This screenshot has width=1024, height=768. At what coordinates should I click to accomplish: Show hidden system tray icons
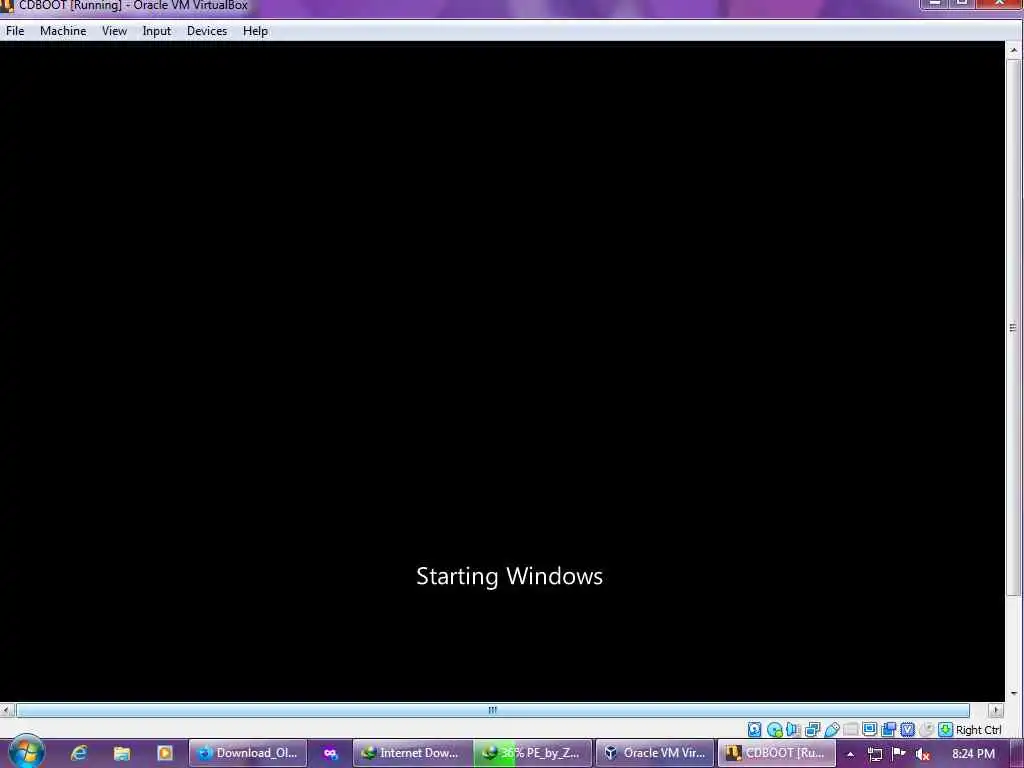click(850, 754)
